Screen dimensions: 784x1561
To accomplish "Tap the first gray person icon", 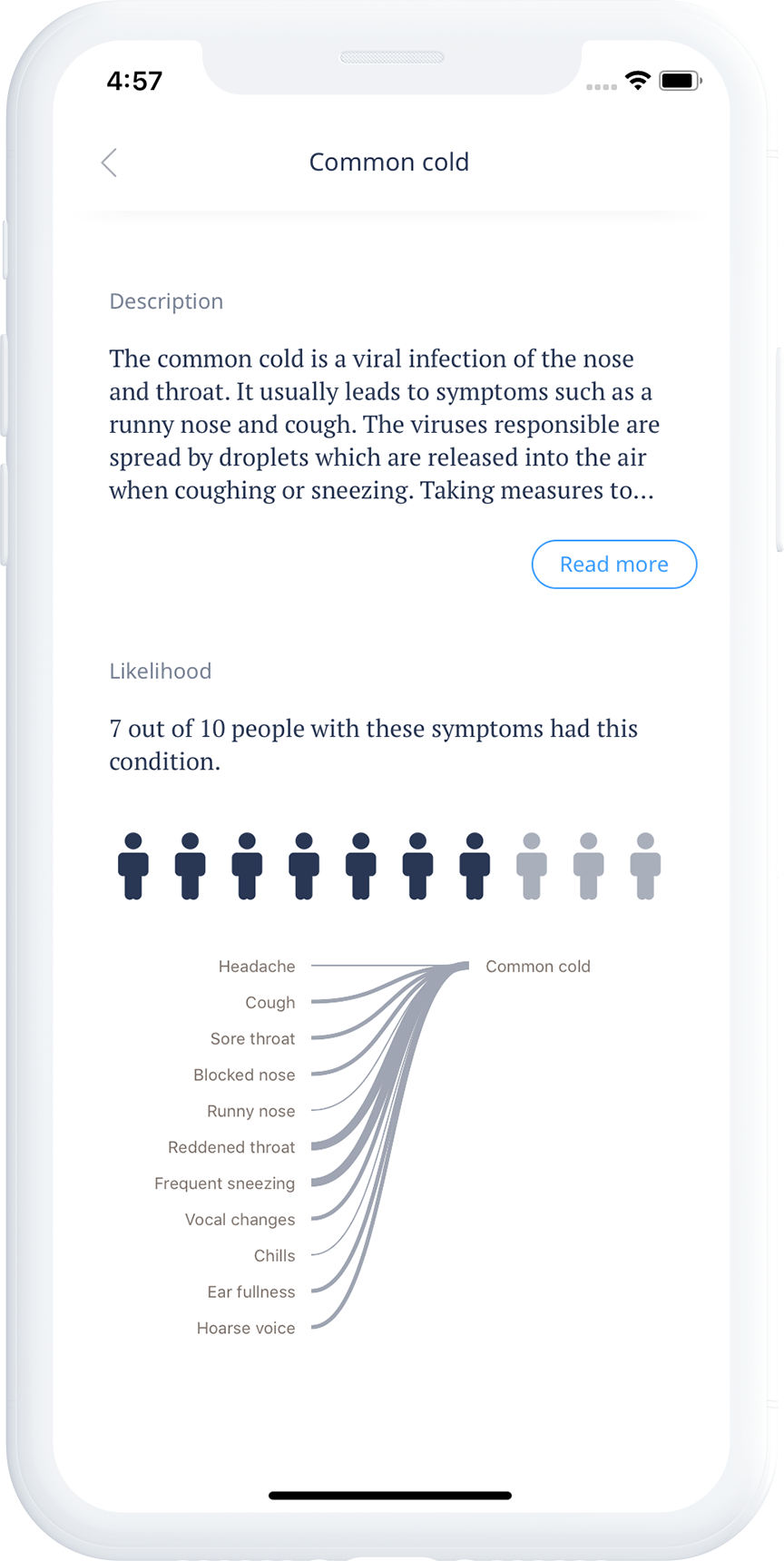I will point(532,866).
